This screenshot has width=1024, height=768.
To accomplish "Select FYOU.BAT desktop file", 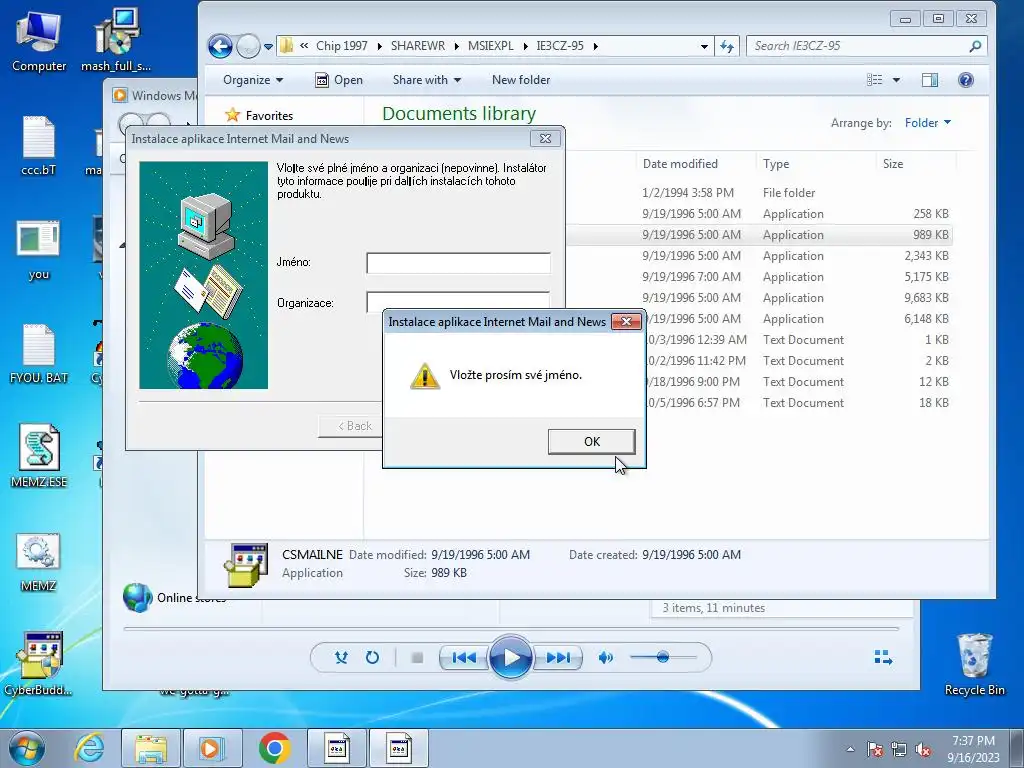I will 39,353.
